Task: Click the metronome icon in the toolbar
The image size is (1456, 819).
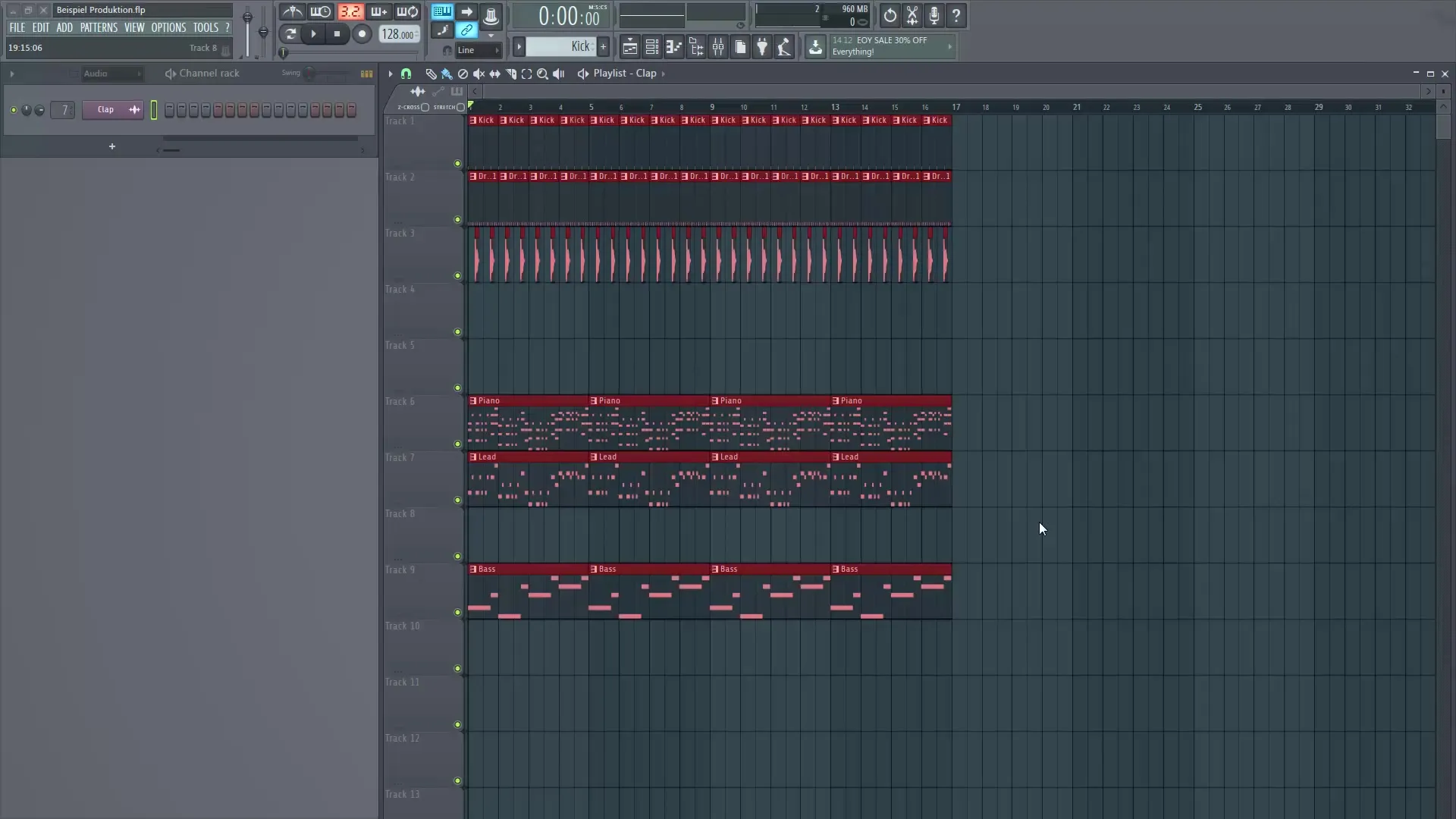Action: [x=291, y=12]
